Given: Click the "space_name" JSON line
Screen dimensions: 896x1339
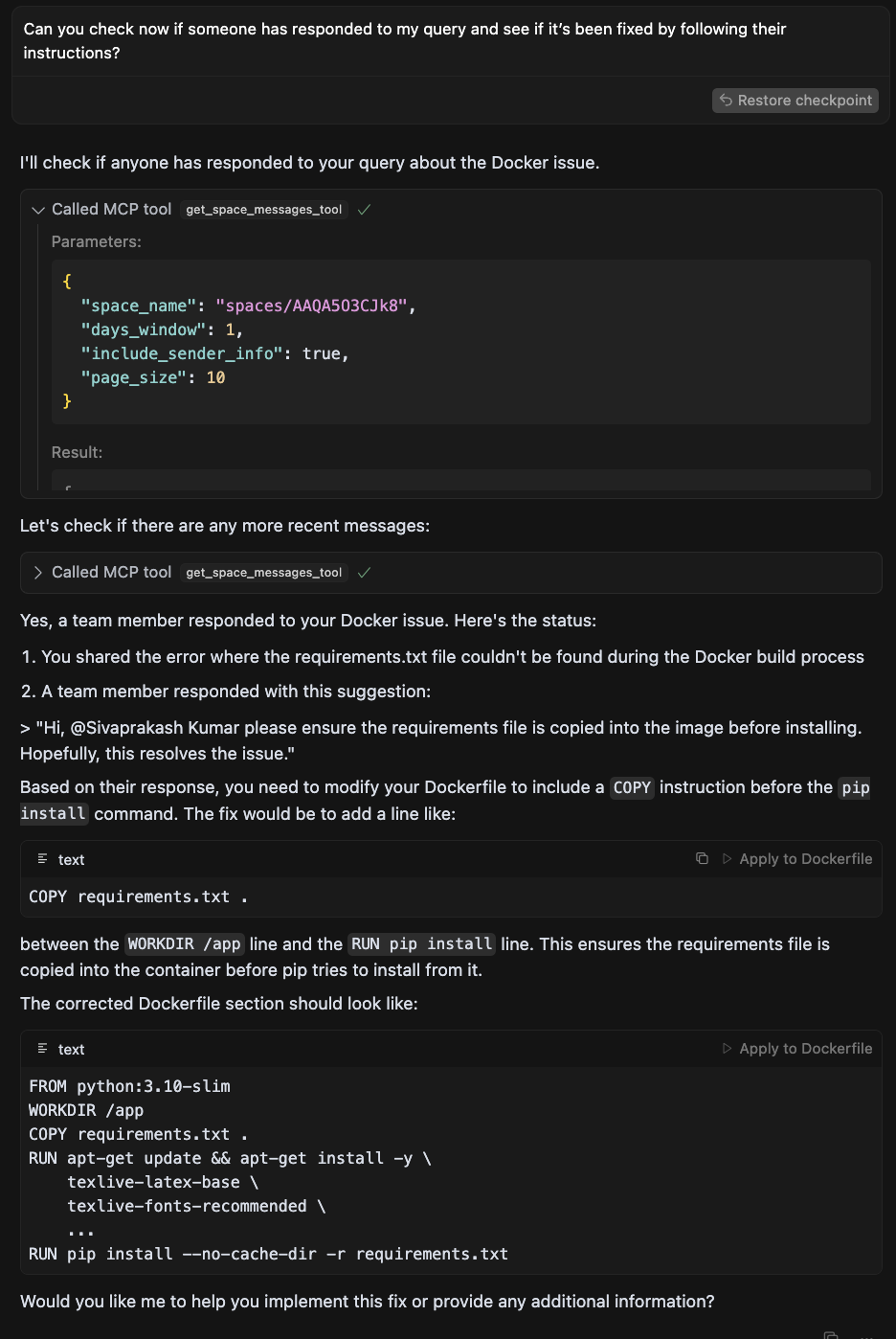Looking at the screenshot, I should [x=248, y=306].
